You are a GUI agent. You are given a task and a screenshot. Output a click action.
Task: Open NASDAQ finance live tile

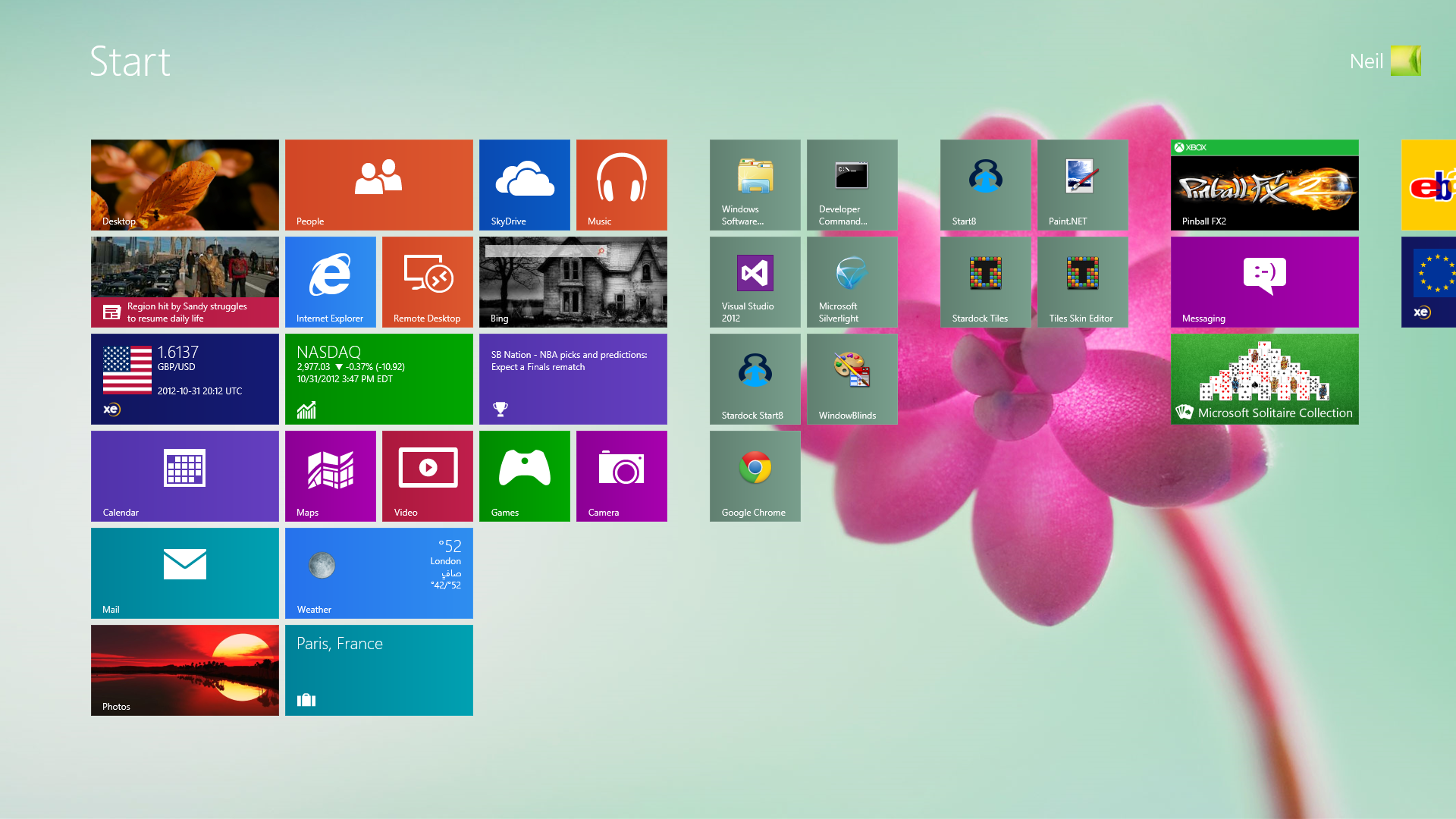[378, 378]
